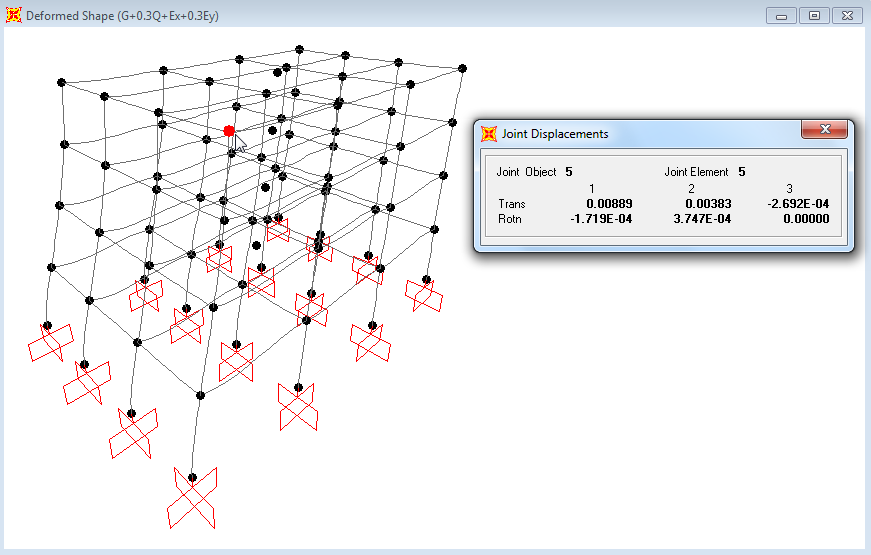Click the Joint Object label
871x555 pixels.
coord(526,172)
